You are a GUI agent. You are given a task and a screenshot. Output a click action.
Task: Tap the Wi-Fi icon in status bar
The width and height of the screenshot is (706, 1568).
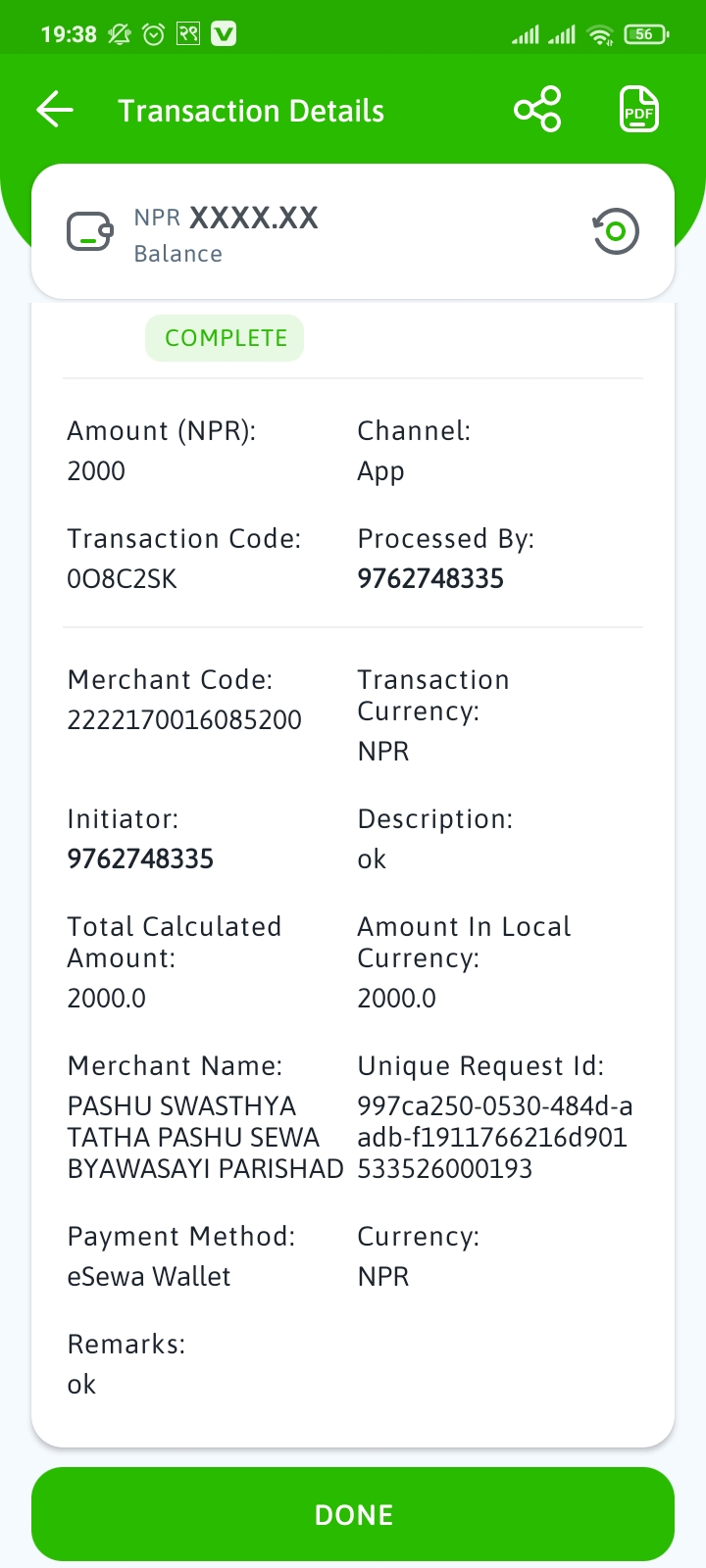pos(600,35)
